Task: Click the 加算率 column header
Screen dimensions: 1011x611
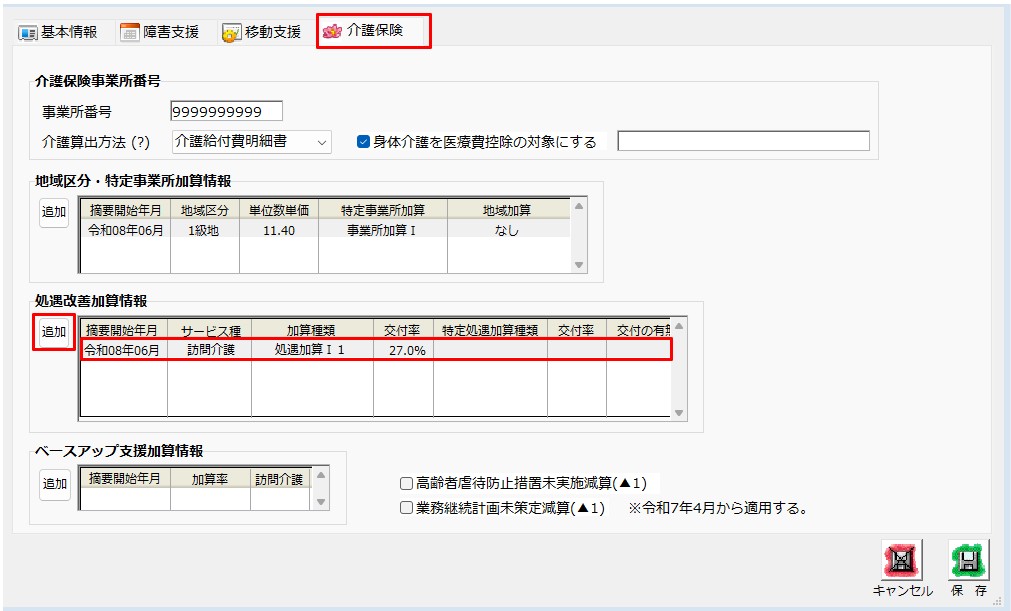Action: 210,478
